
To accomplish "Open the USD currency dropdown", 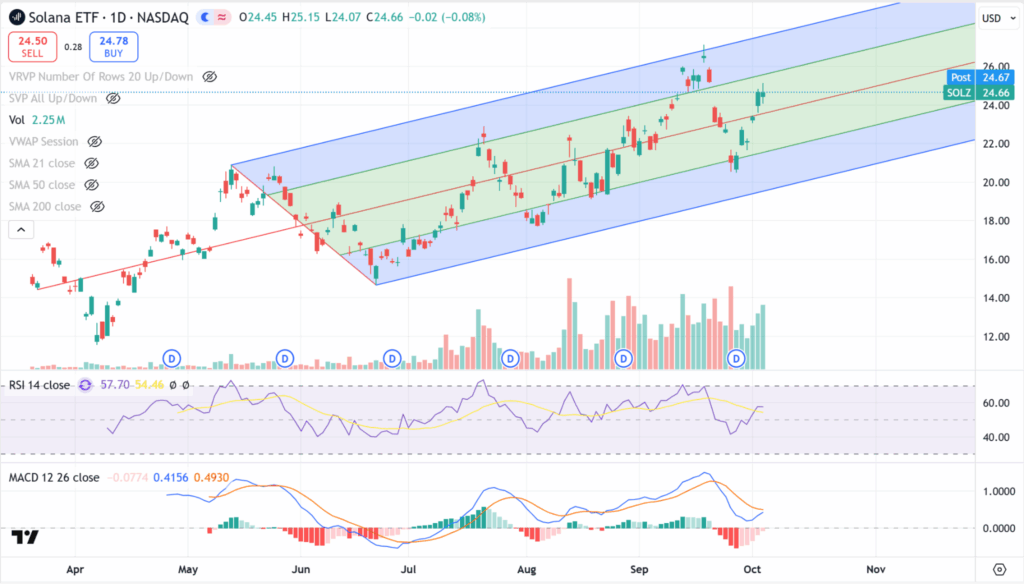I will (x=999, y=18).
